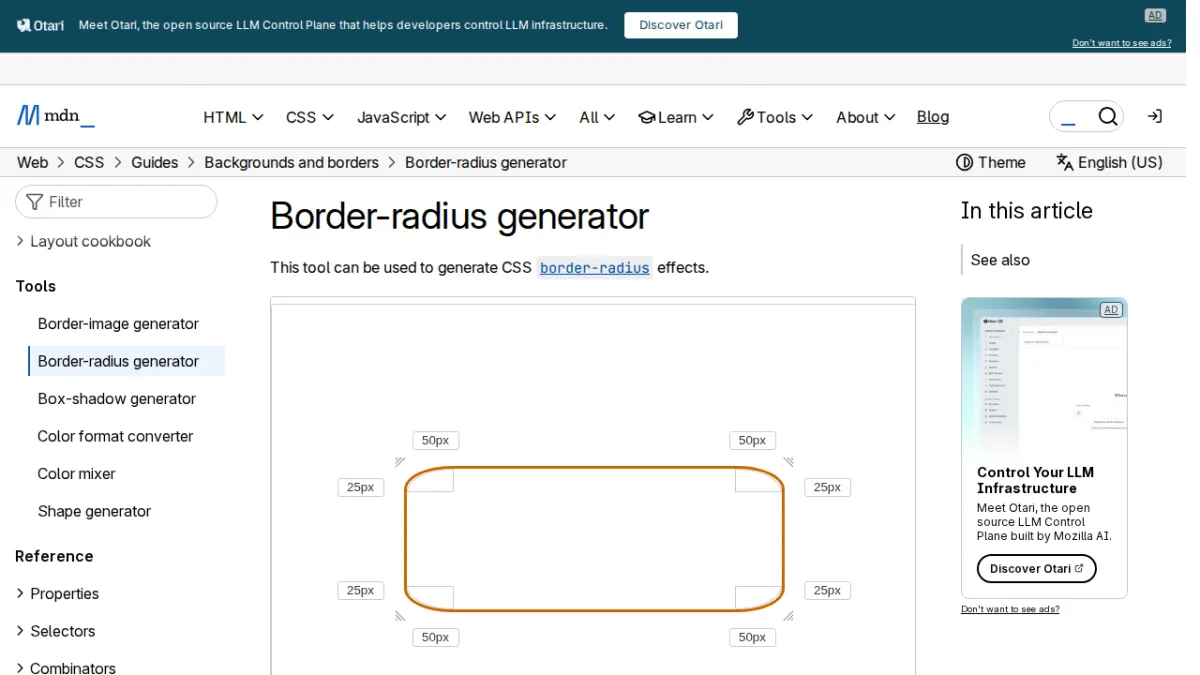Click the MDN logo
This screenshot has width=1200, height=675.
pos(55,116)
